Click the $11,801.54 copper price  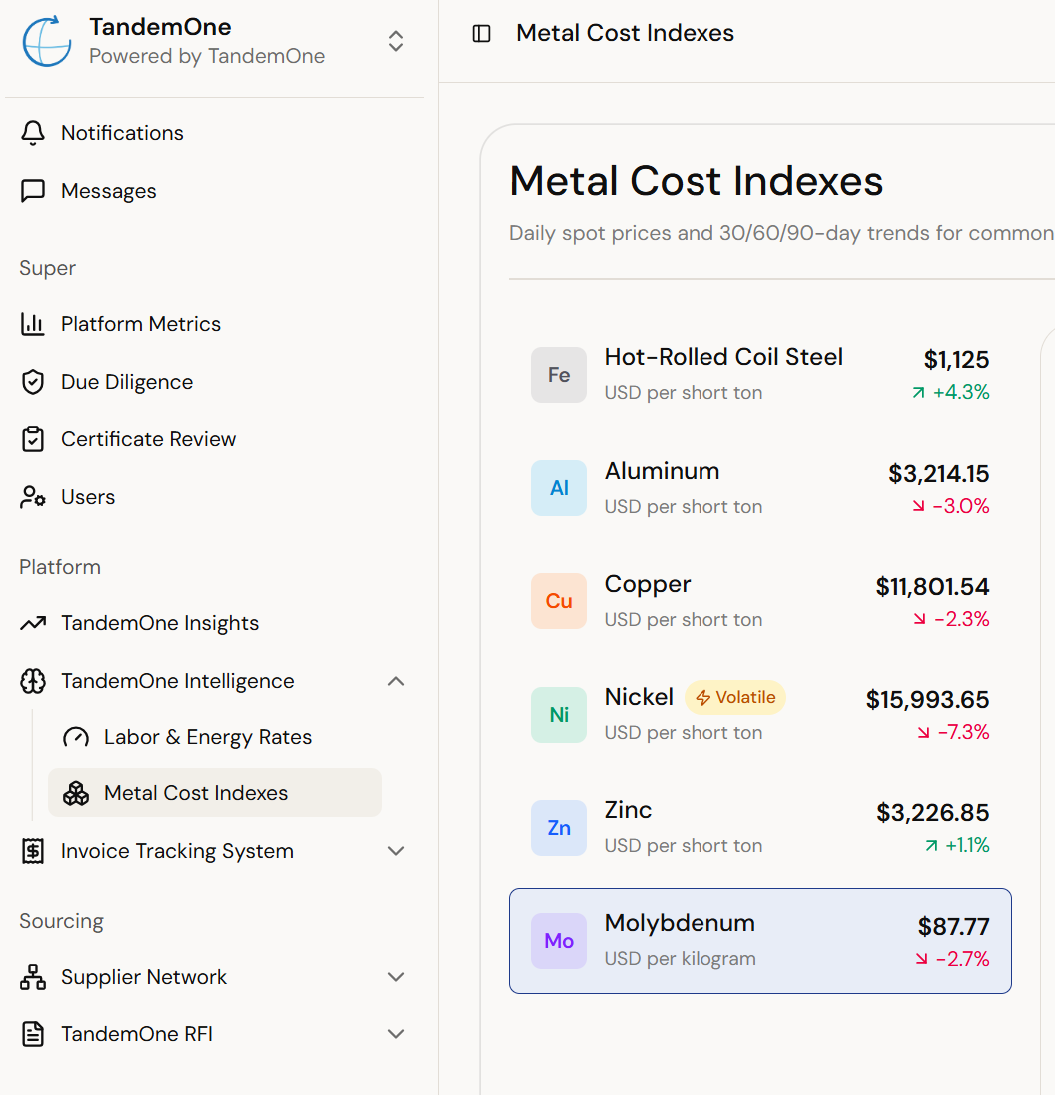click(x=932, y=587)
